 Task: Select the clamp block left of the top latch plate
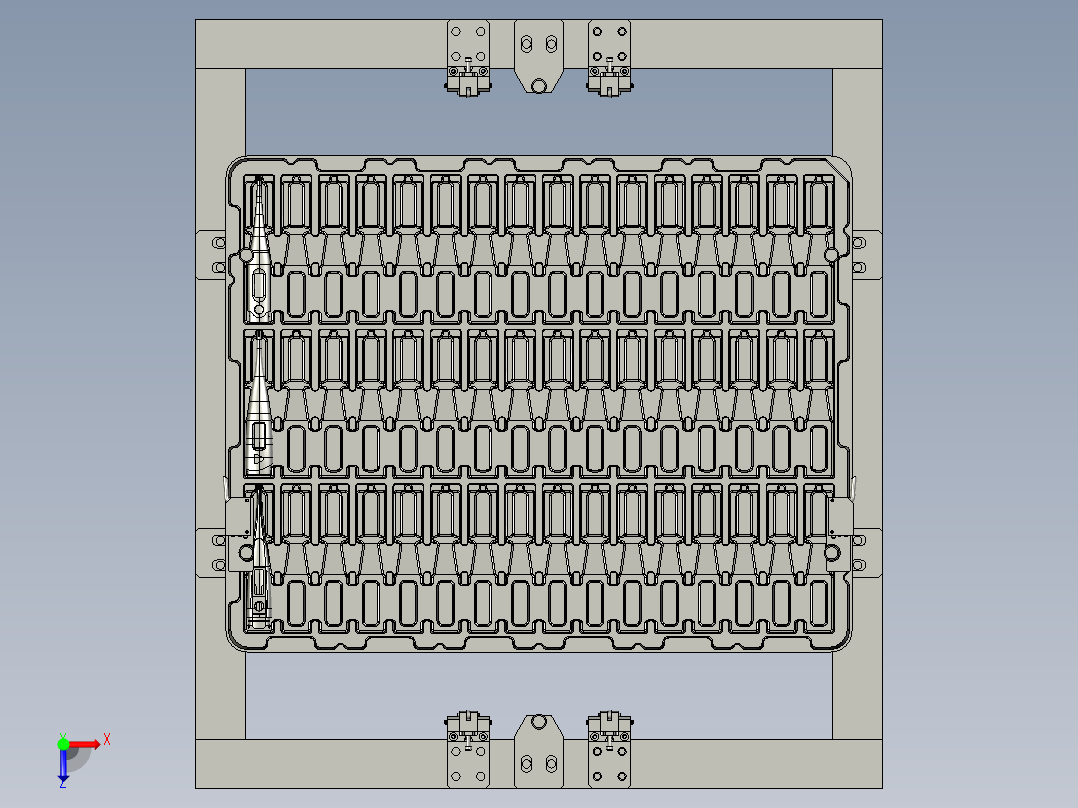click(x=468, y=58)
